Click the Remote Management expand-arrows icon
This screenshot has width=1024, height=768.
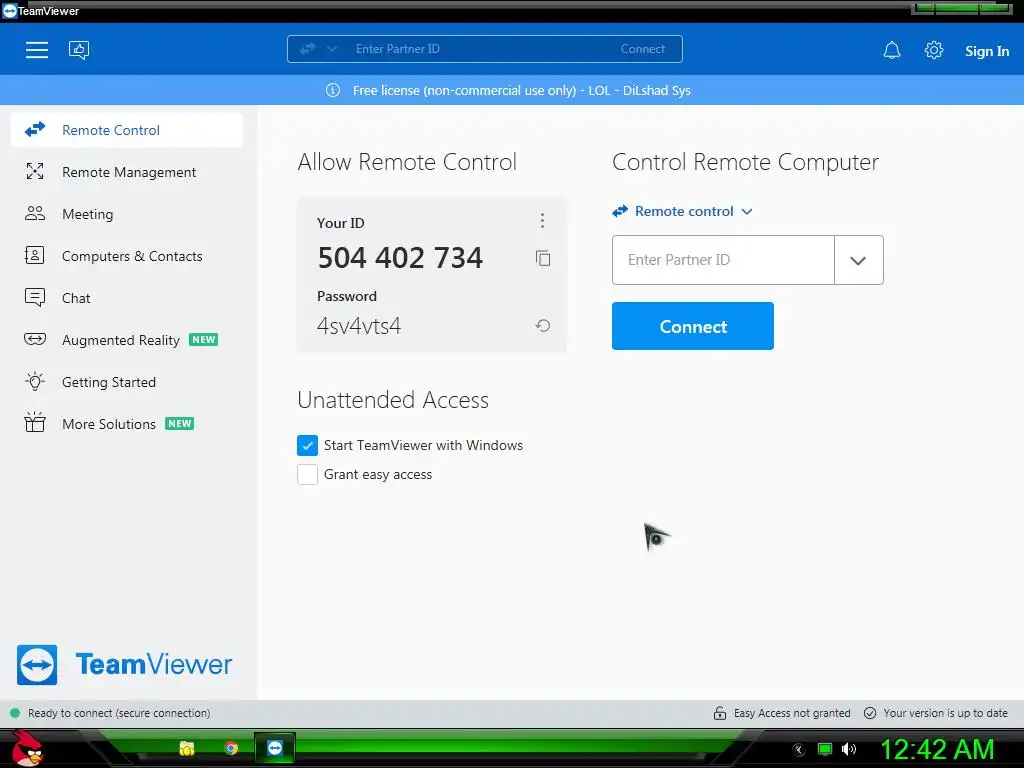pyautogui.click(x=35, y=171)
